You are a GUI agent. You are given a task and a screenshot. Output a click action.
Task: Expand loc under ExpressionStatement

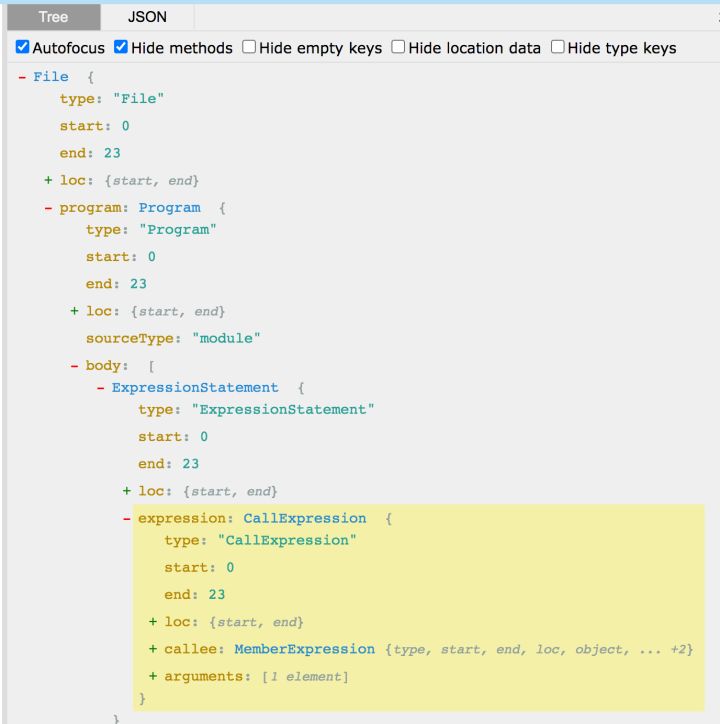[x=127, y=491]
